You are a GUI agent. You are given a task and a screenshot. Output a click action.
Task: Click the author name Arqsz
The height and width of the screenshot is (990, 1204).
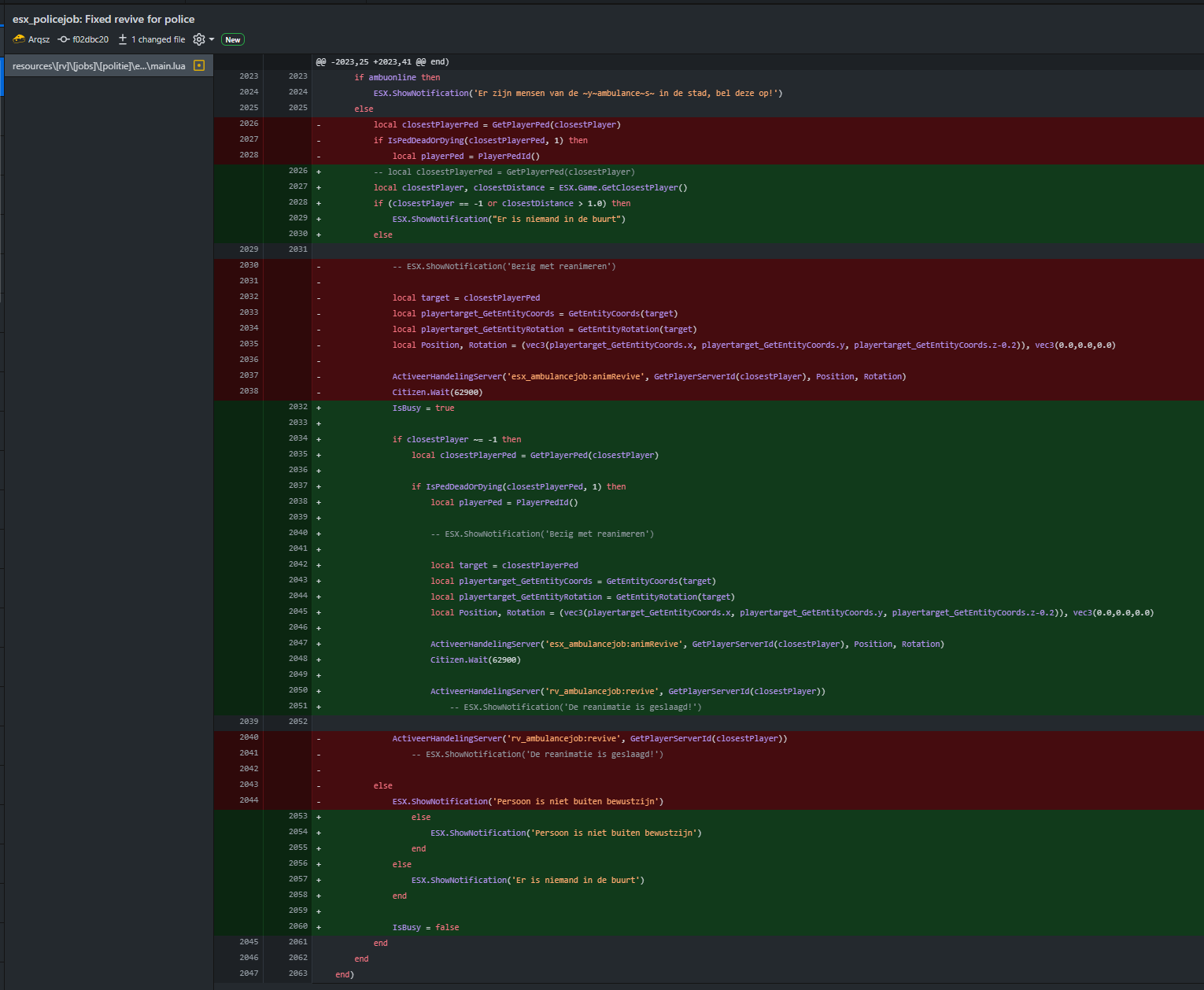click(39, 39)
